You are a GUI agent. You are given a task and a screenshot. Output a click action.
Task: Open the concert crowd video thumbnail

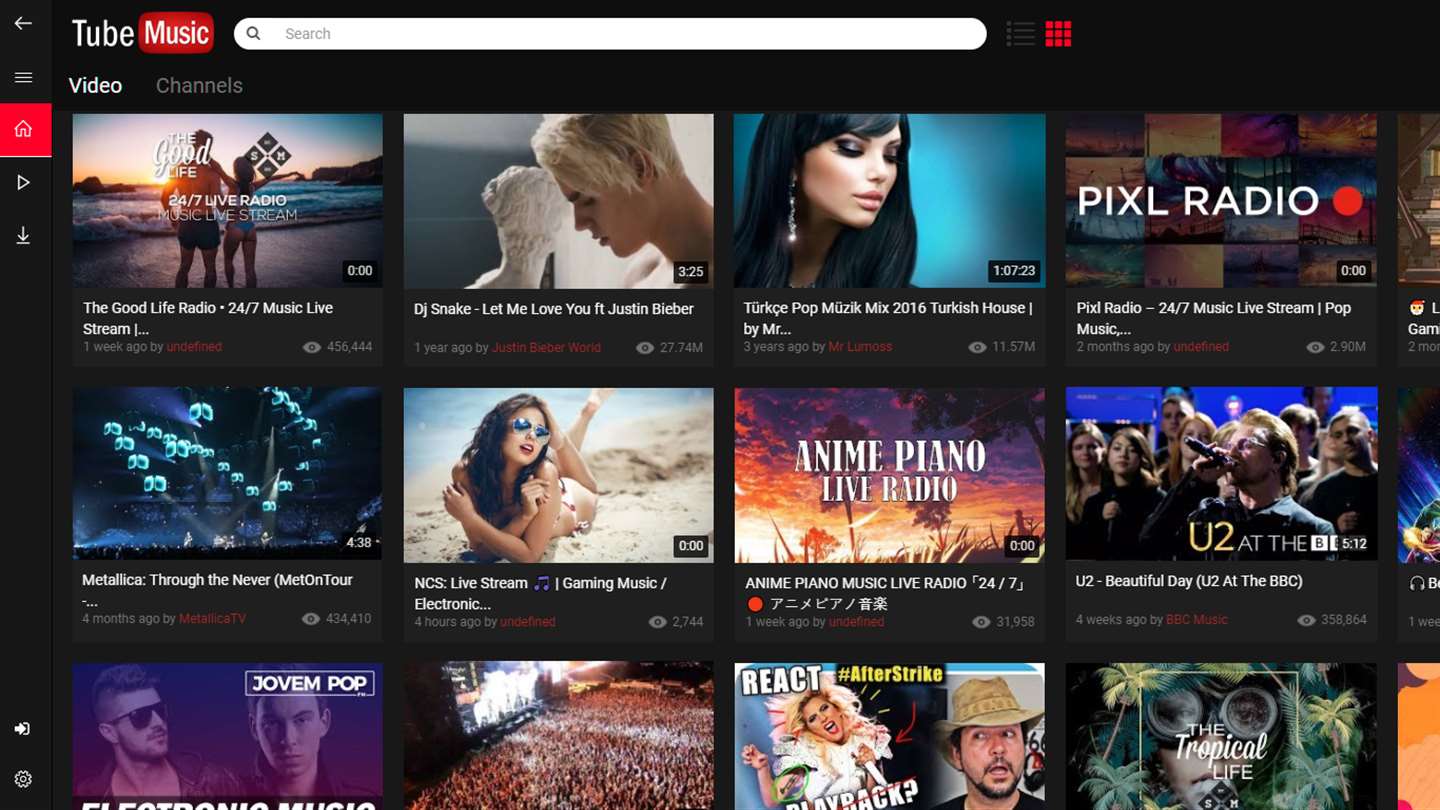558,736
